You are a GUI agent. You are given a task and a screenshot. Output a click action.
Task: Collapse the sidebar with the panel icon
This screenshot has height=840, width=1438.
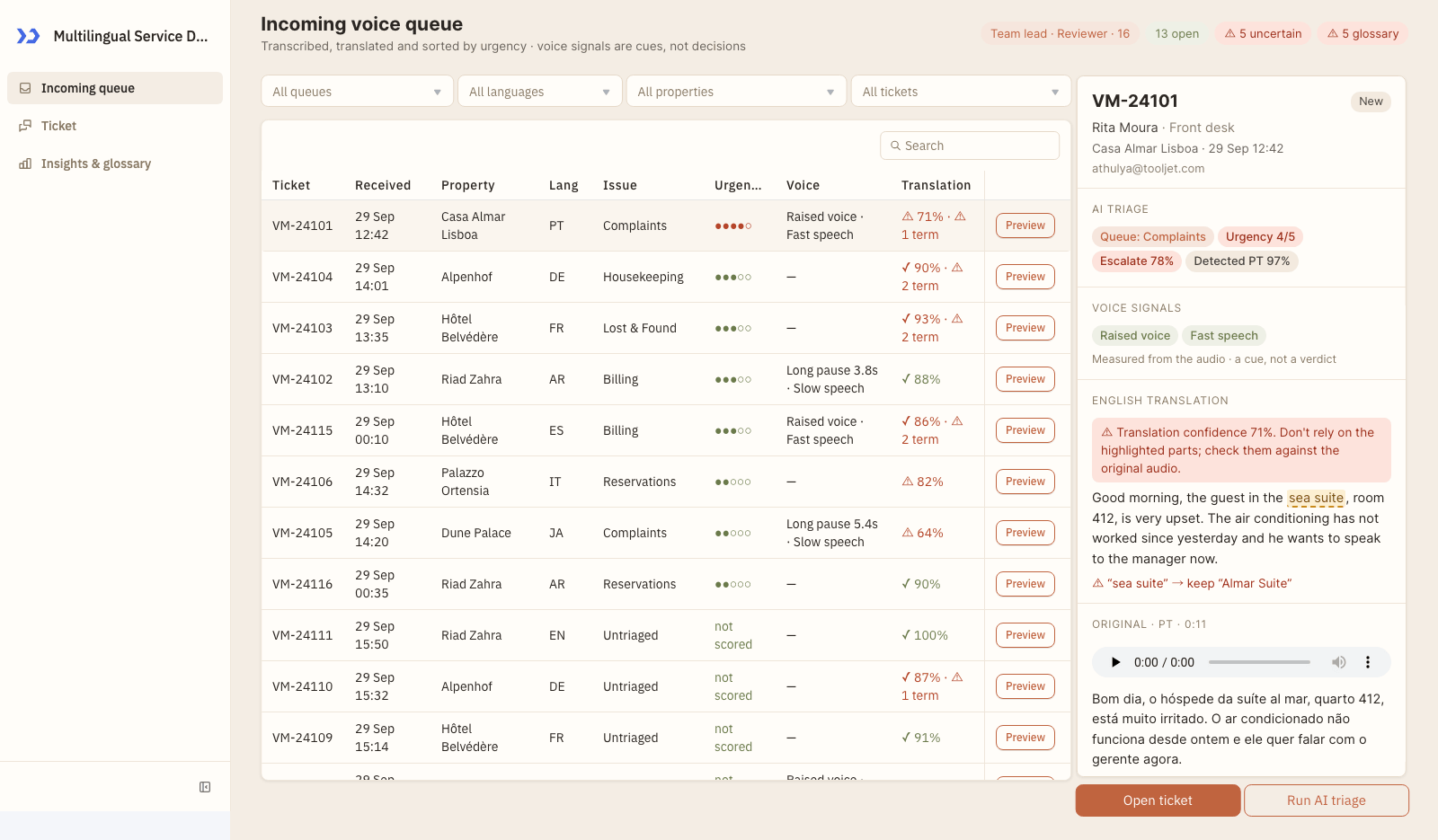click(205, 787)
